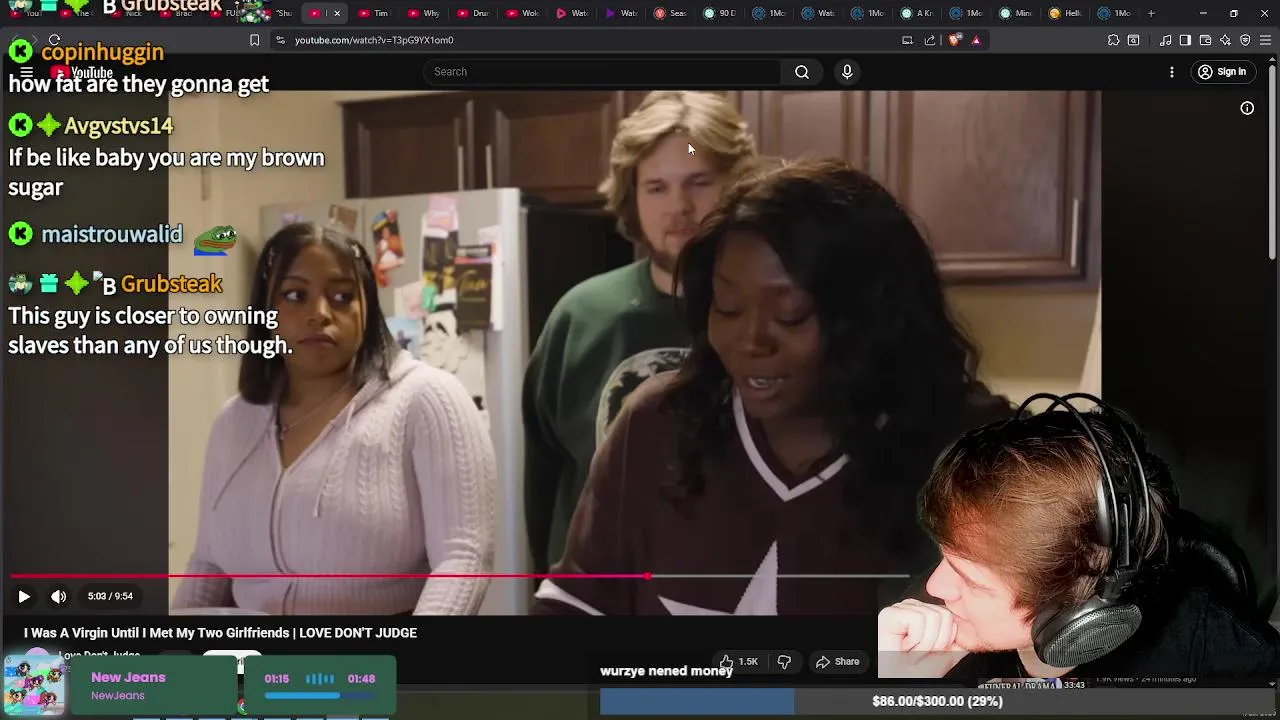Switch to the '90 D' tab
This screenshot has width=1280, height=720.
(x=719, y=13)
